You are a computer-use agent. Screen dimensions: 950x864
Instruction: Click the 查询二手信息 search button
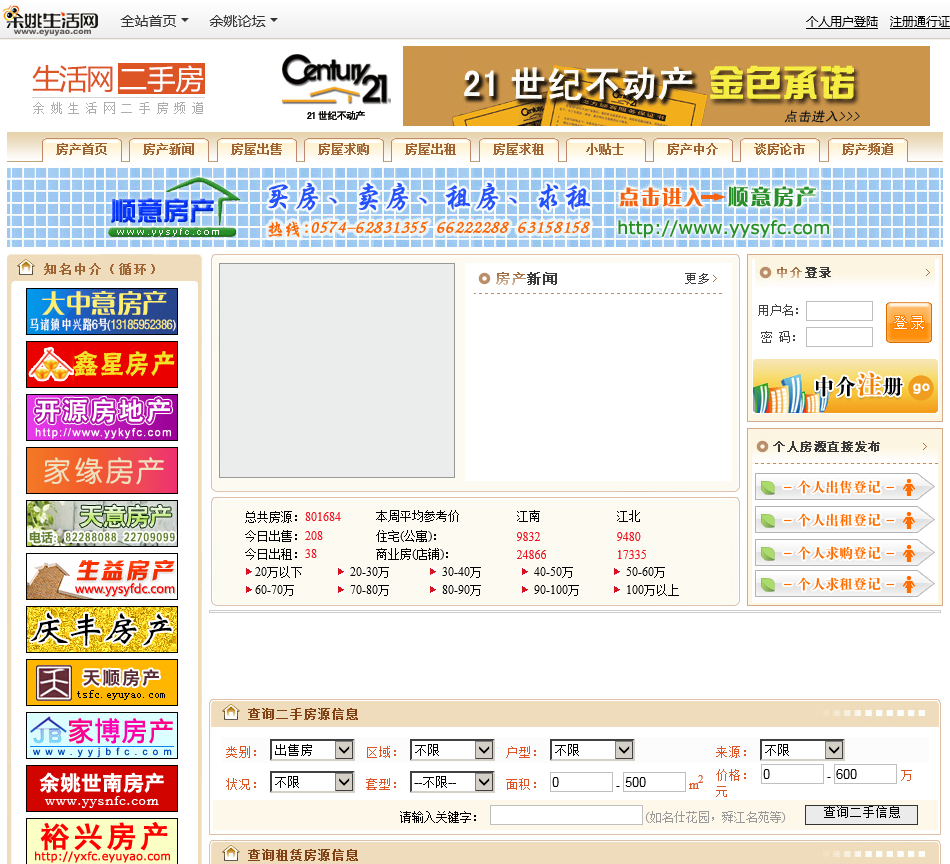pos(861,814)
